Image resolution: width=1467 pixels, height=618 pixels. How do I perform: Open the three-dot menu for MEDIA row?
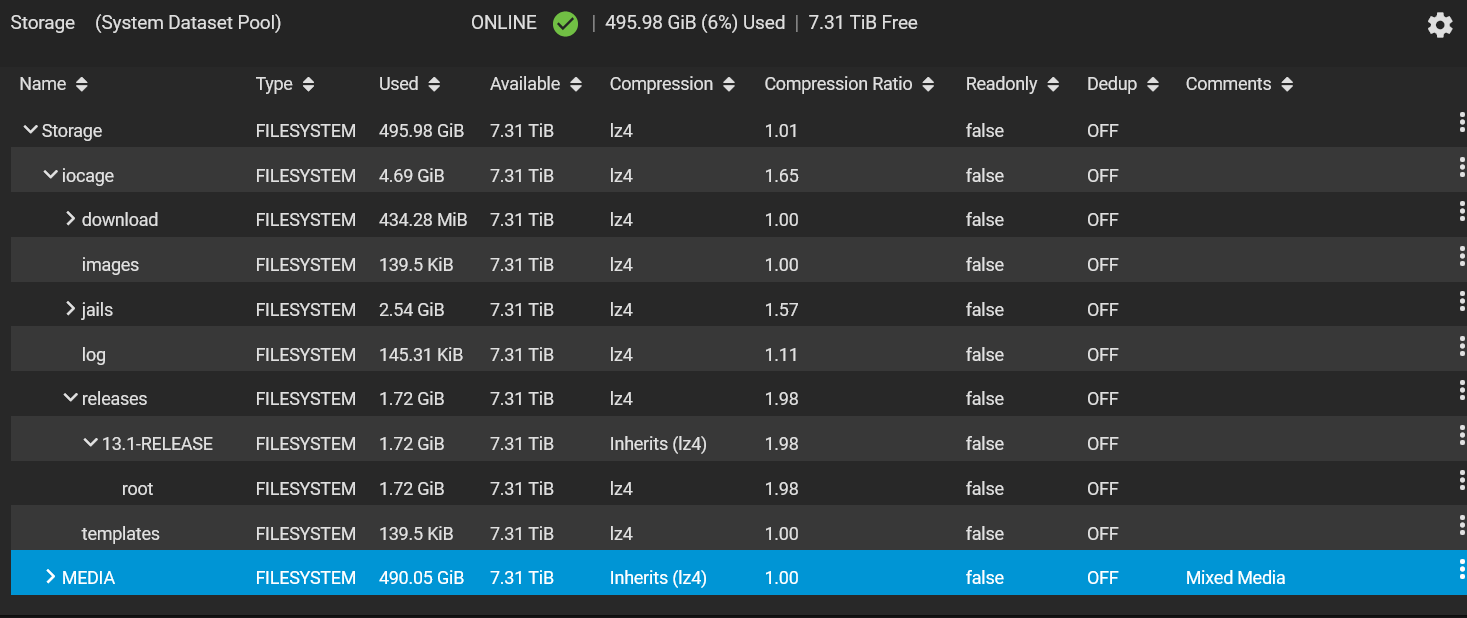coord(1461,570)
